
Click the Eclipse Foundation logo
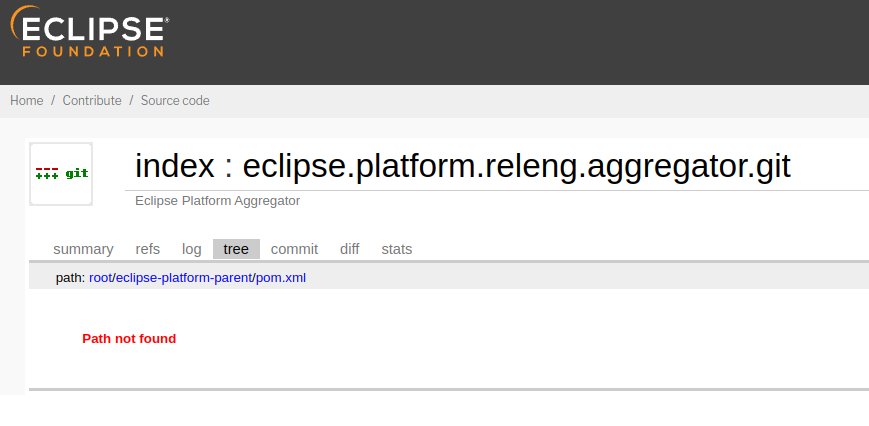[x=90, y=31]
